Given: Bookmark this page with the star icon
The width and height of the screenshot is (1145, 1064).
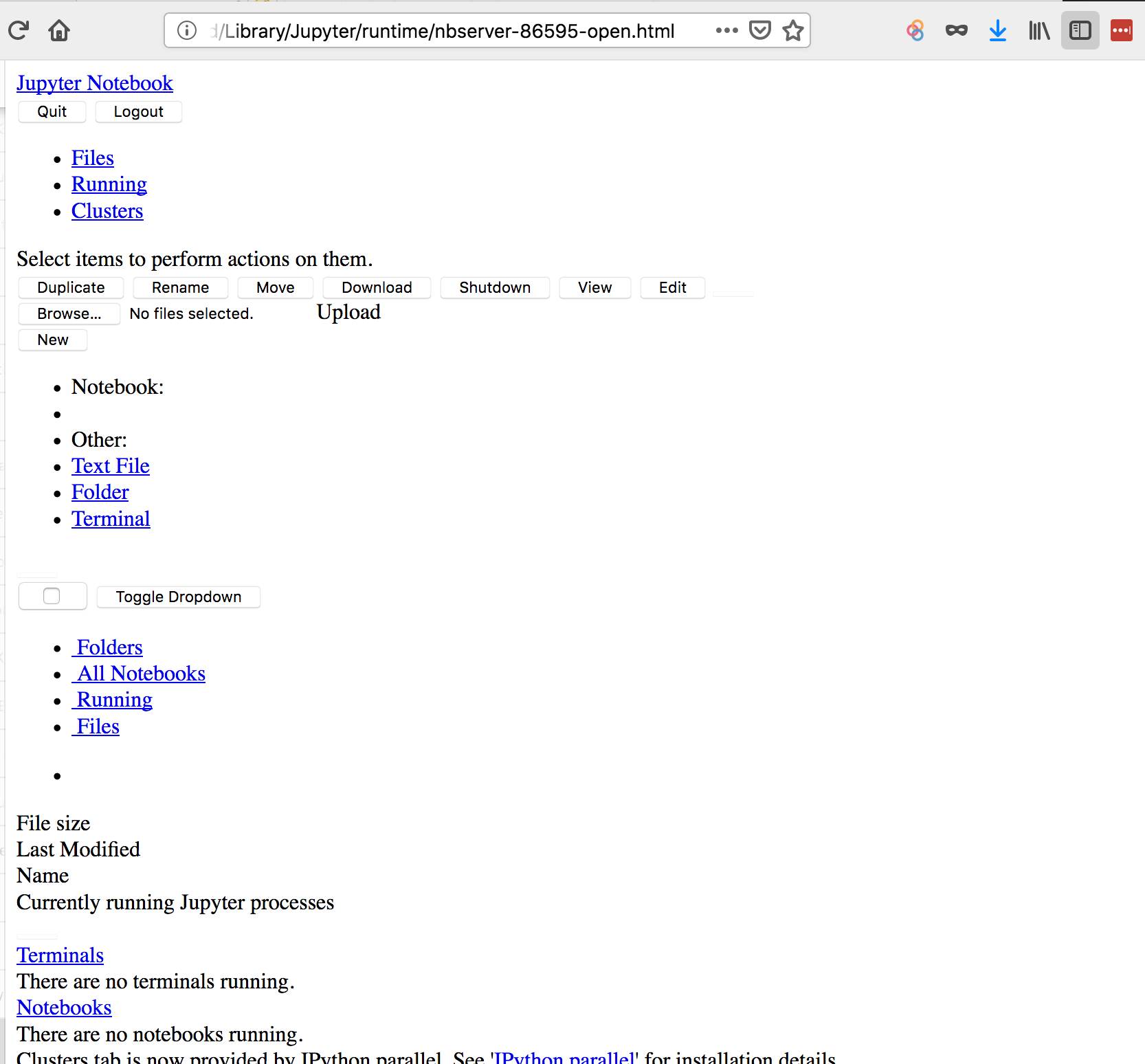Looking at the screenshot, I should click(793, 30).
